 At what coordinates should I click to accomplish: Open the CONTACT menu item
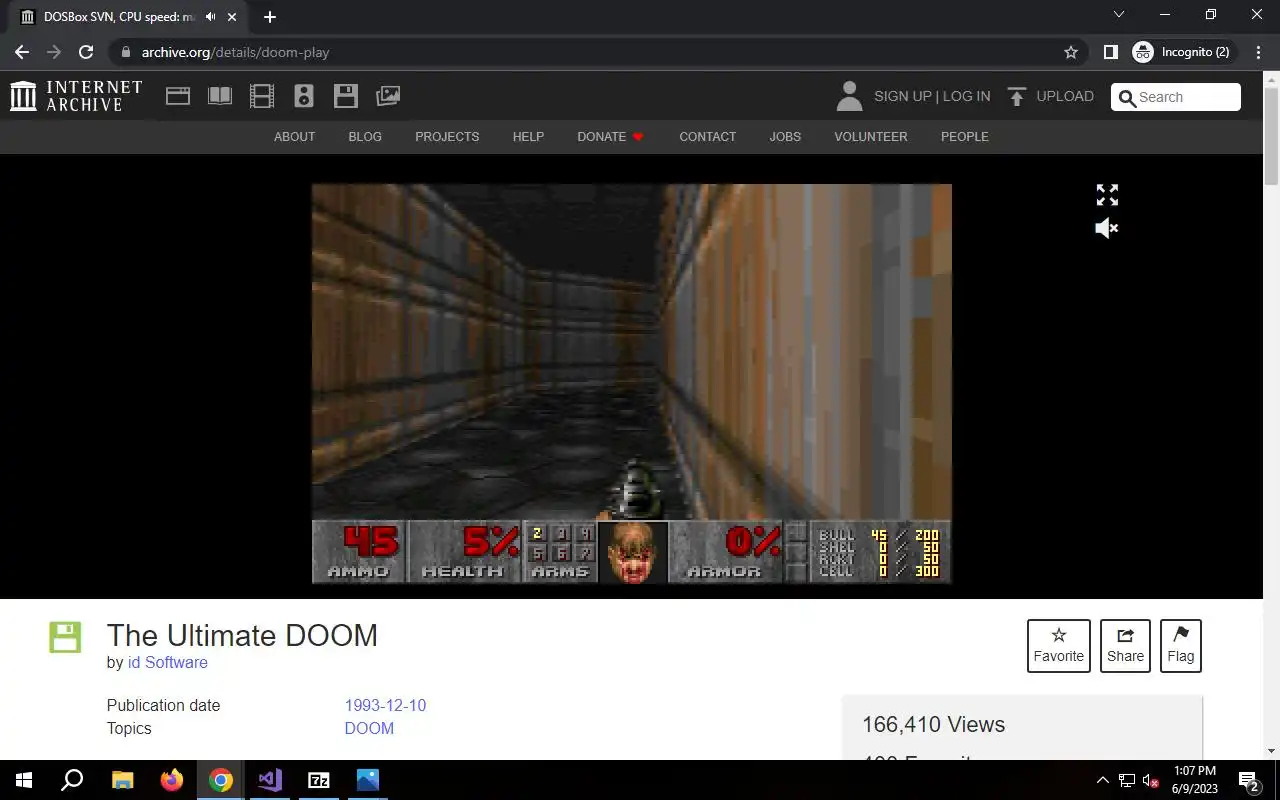(707, 136)
